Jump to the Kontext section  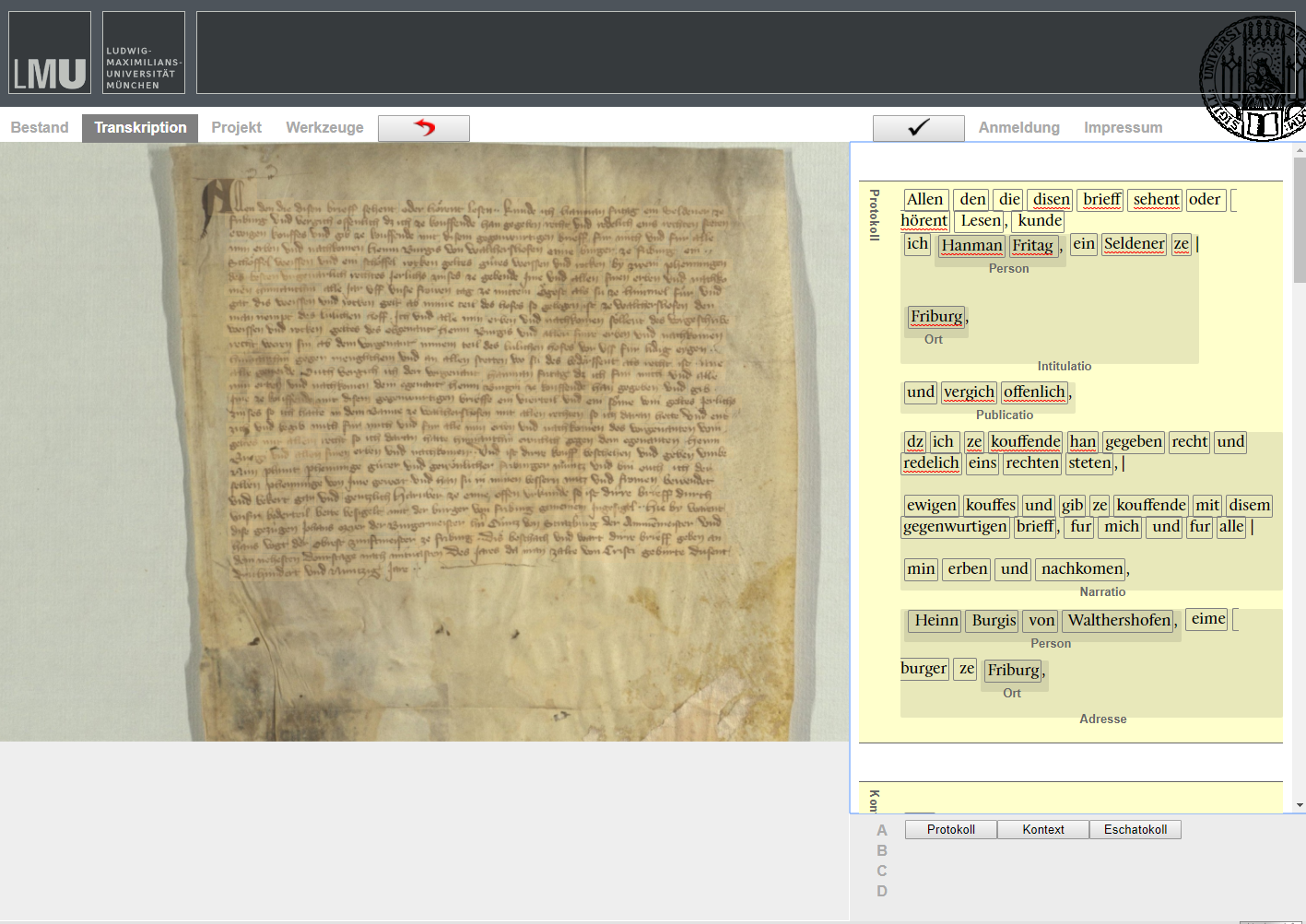(1042, 830)
